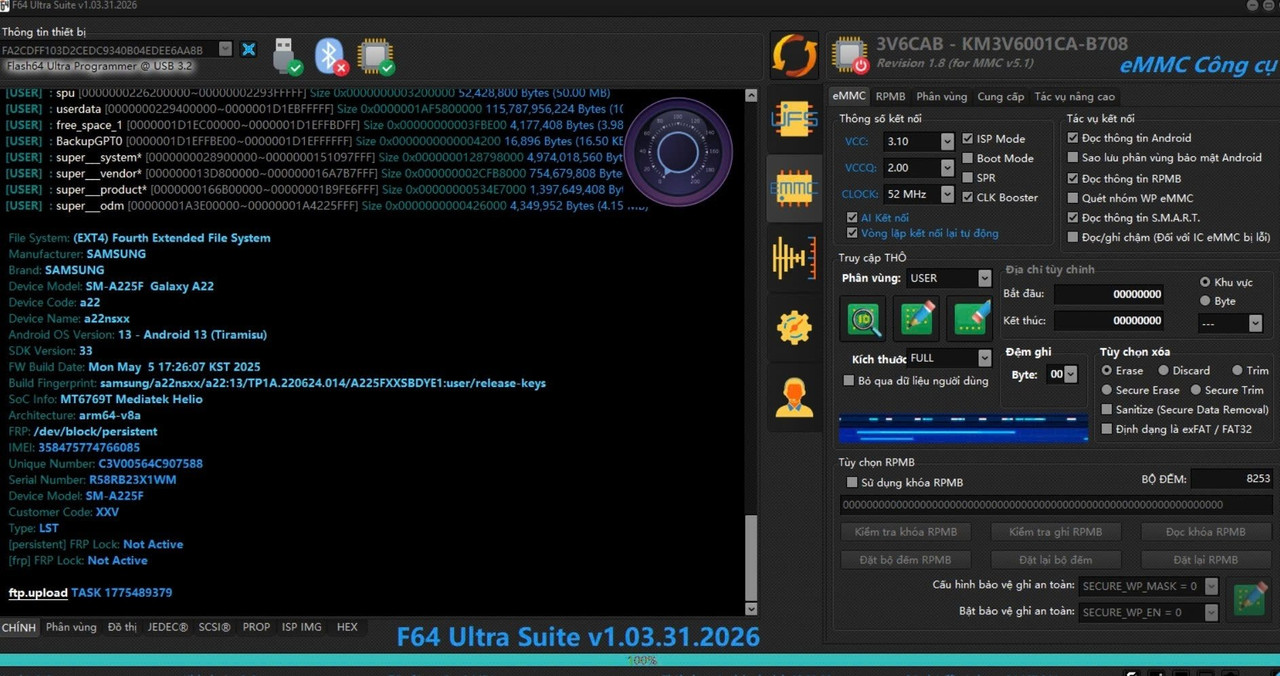This screenshot has width=1280, height=676.
Task: Open the UFS tools sidebar icon
Action: pyautogui.click(x=794, y=119)
